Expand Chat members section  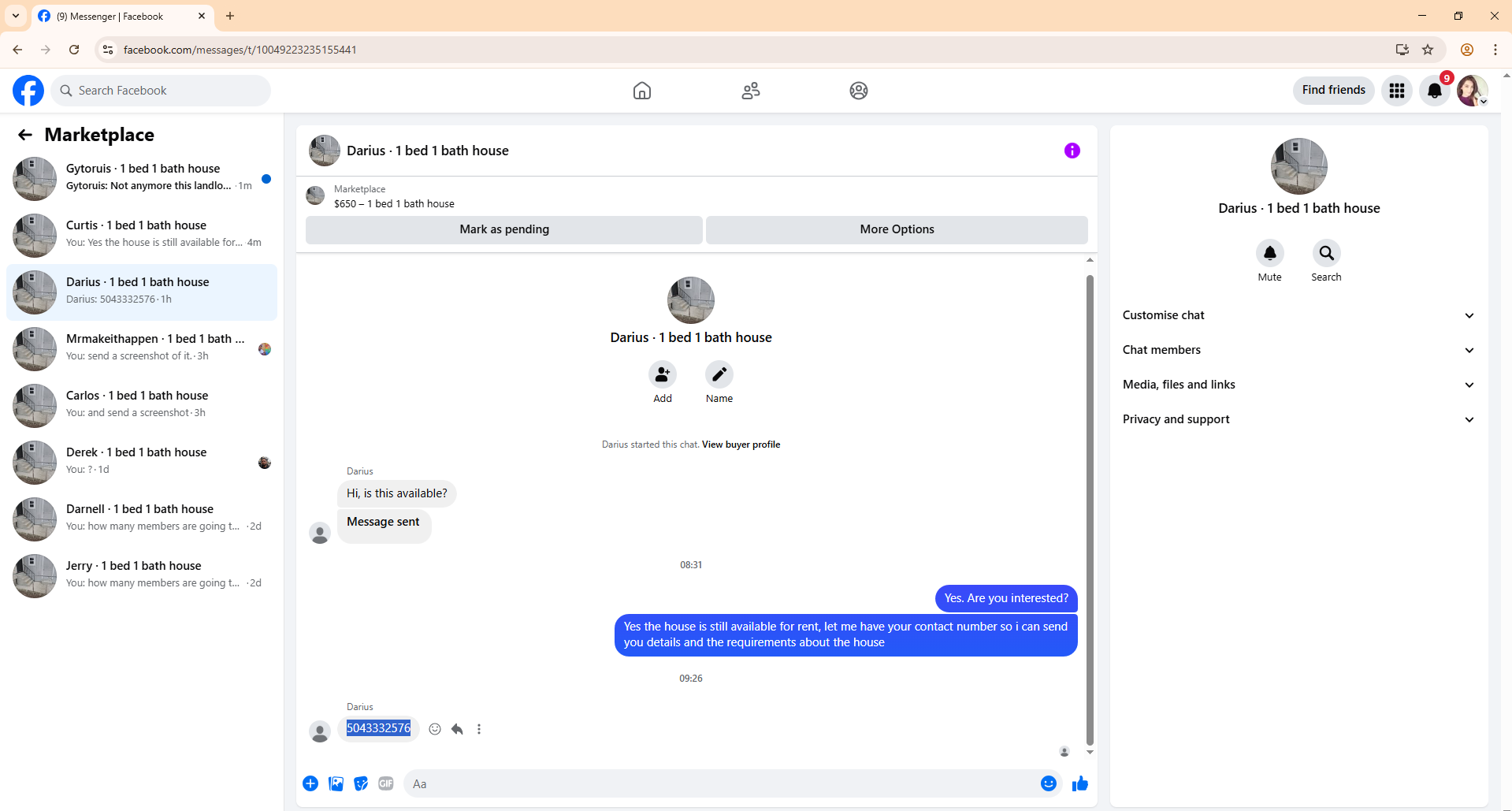[1298, 350]
